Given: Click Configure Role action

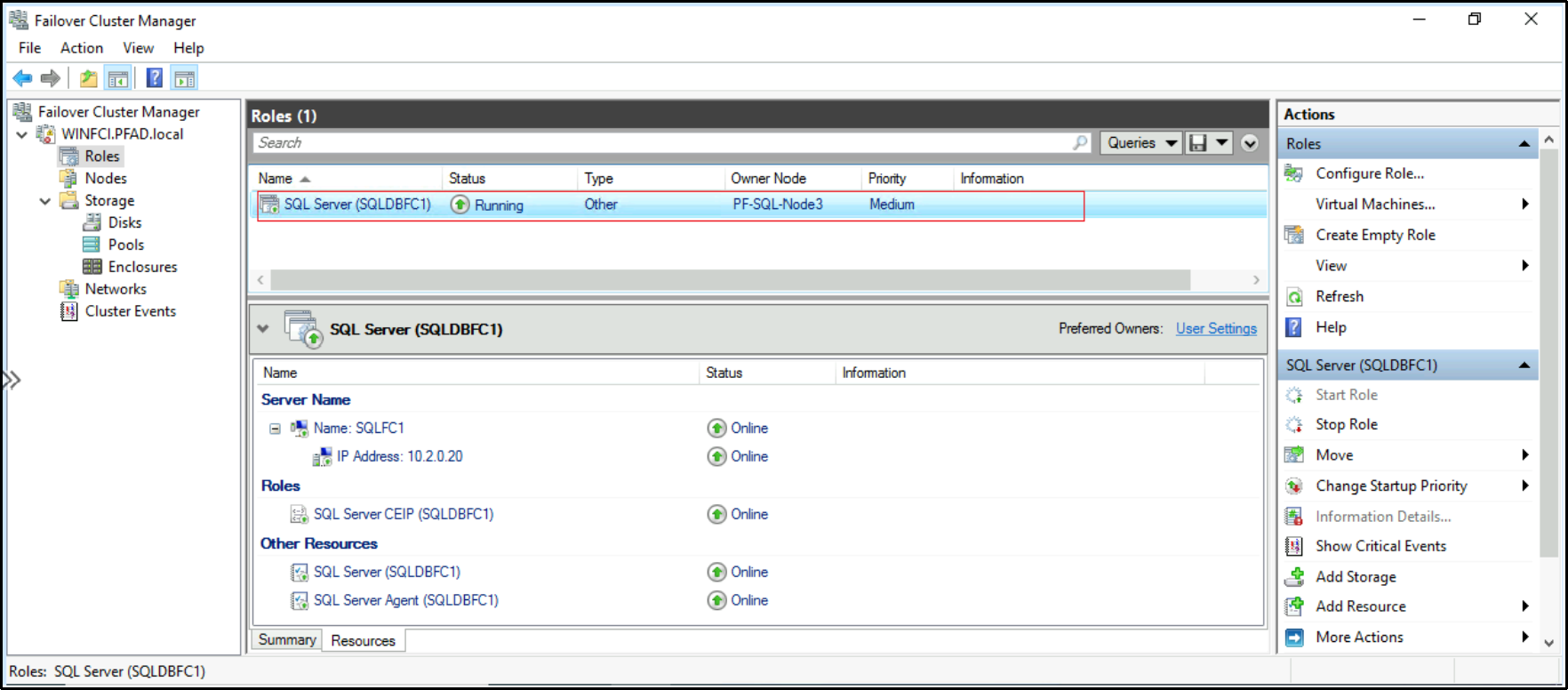Looking at the screenshot, I should (x=1369, y=174).
